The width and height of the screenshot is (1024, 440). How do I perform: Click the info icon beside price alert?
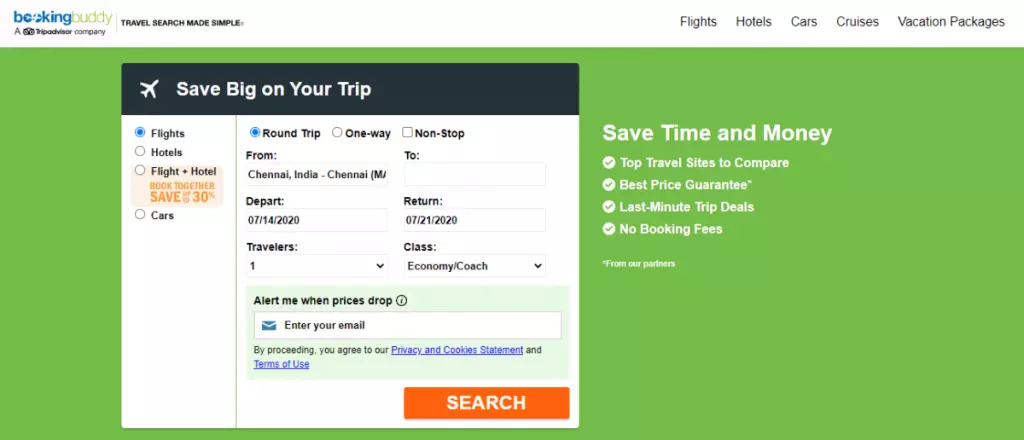pyautogui.click(x=401, y=300)
